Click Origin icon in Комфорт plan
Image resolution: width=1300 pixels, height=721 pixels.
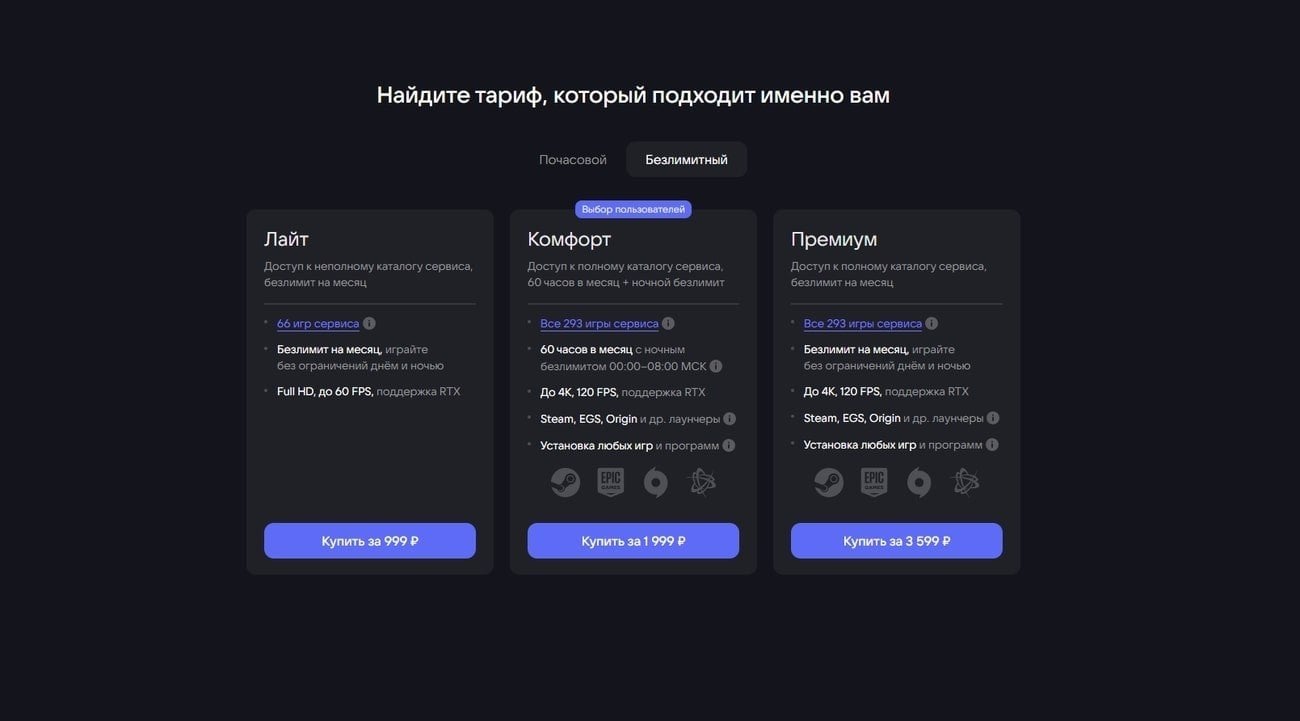point(655,483)
